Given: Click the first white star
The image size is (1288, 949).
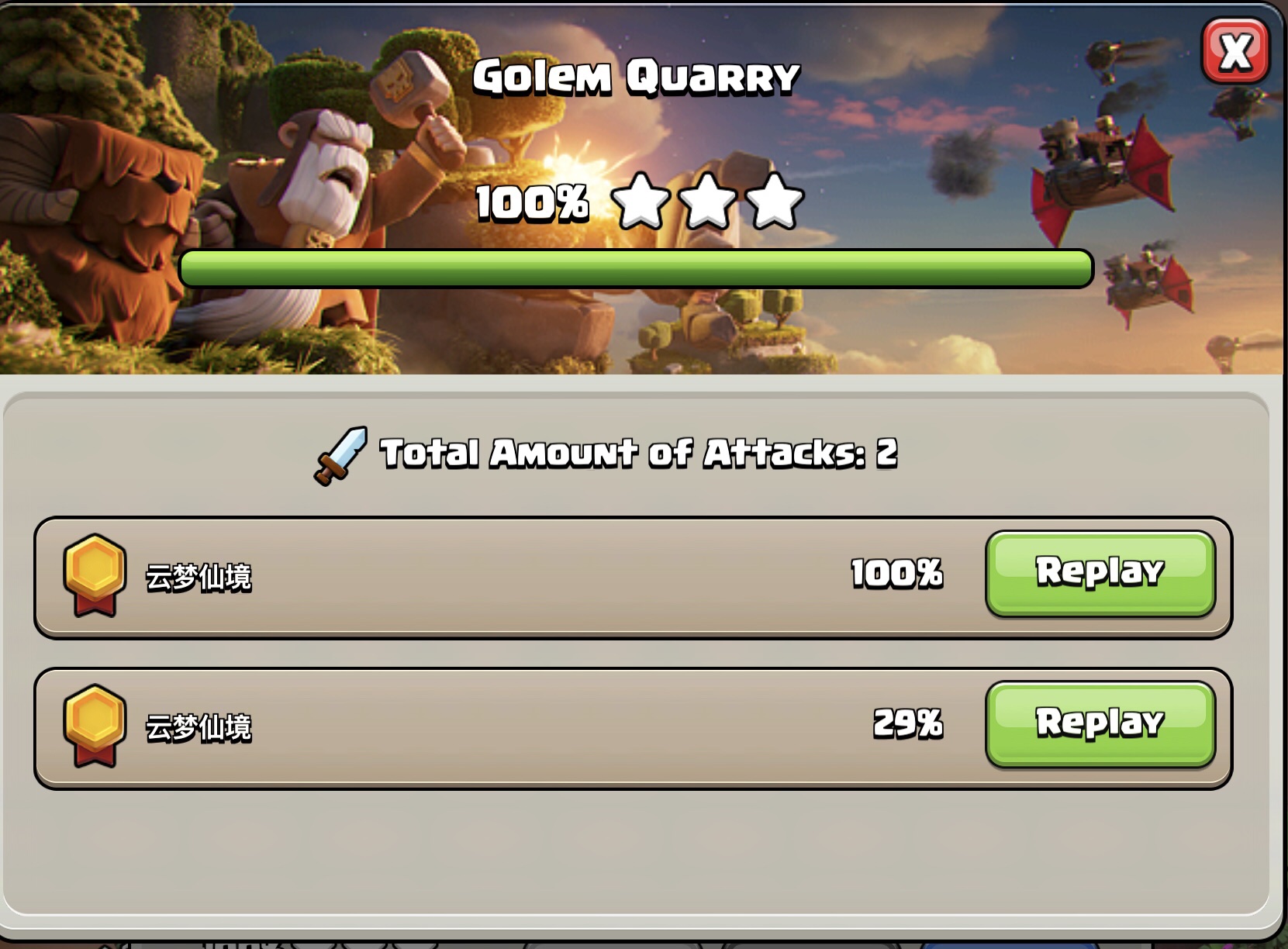Looking at the screenshot, I should [x=641, y=202].
